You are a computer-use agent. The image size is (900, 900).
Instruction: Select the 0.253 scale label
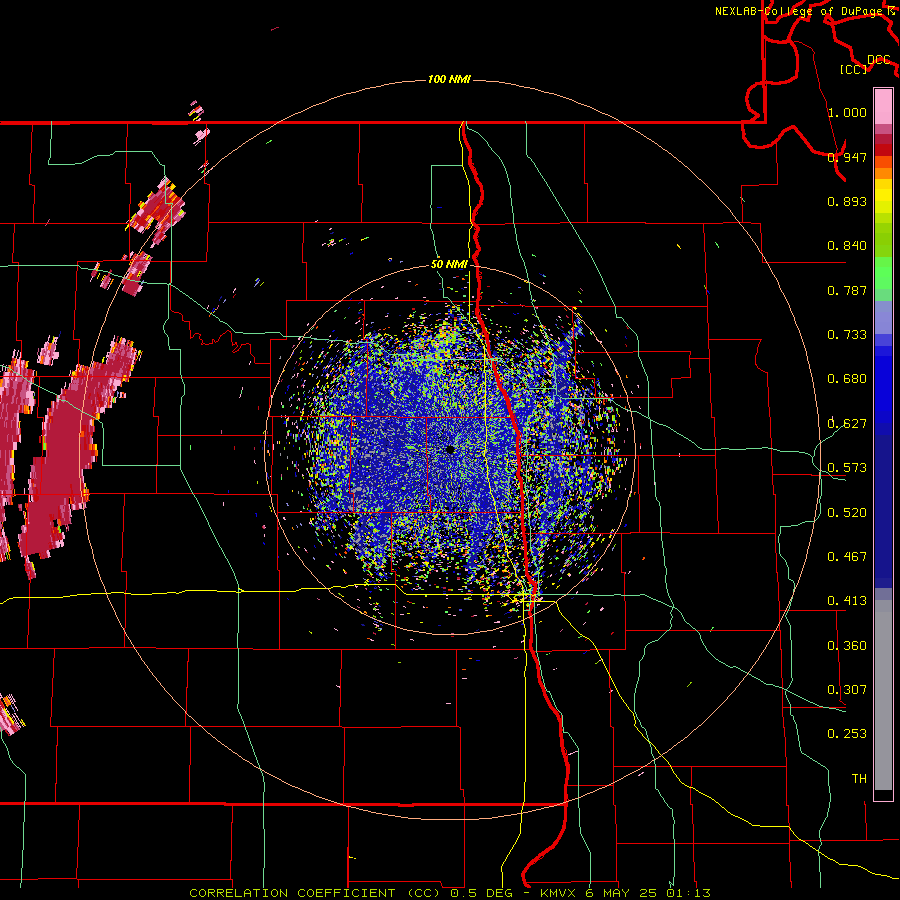(847, 734)
